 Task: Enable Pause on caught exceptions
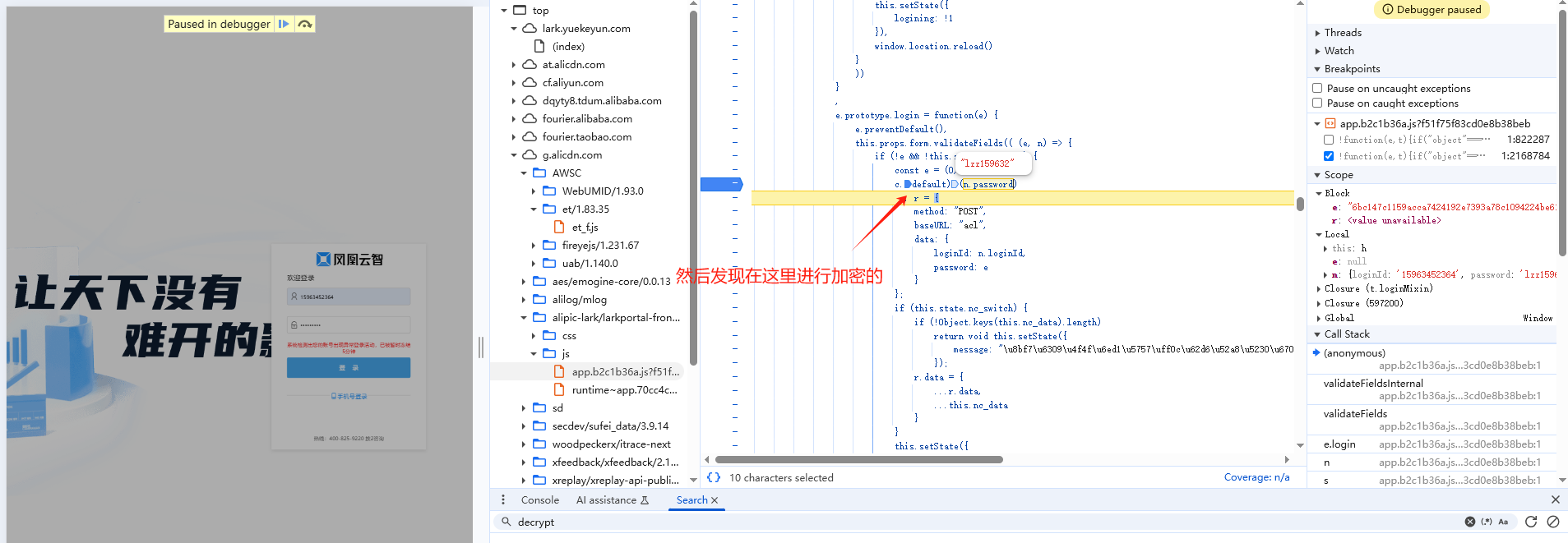[x=1317, y=103]
